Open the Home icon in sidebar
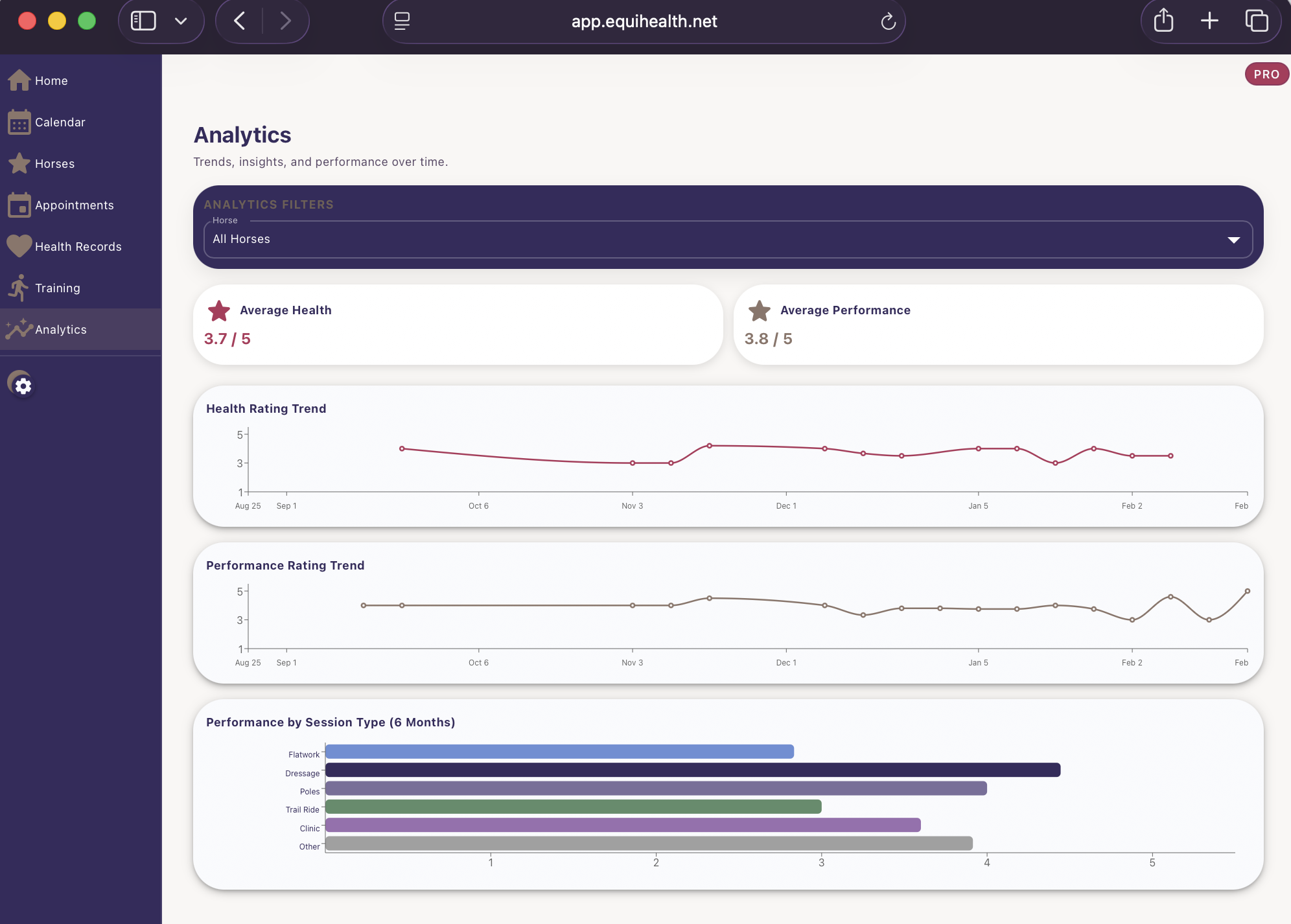1291x924 pixels. (19, 80)
